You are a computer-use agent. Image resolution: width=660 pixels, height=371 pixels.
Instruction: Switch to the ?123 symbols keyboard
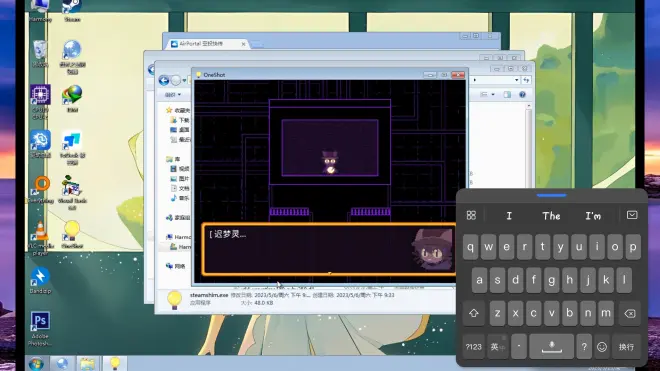coord(474,347)
